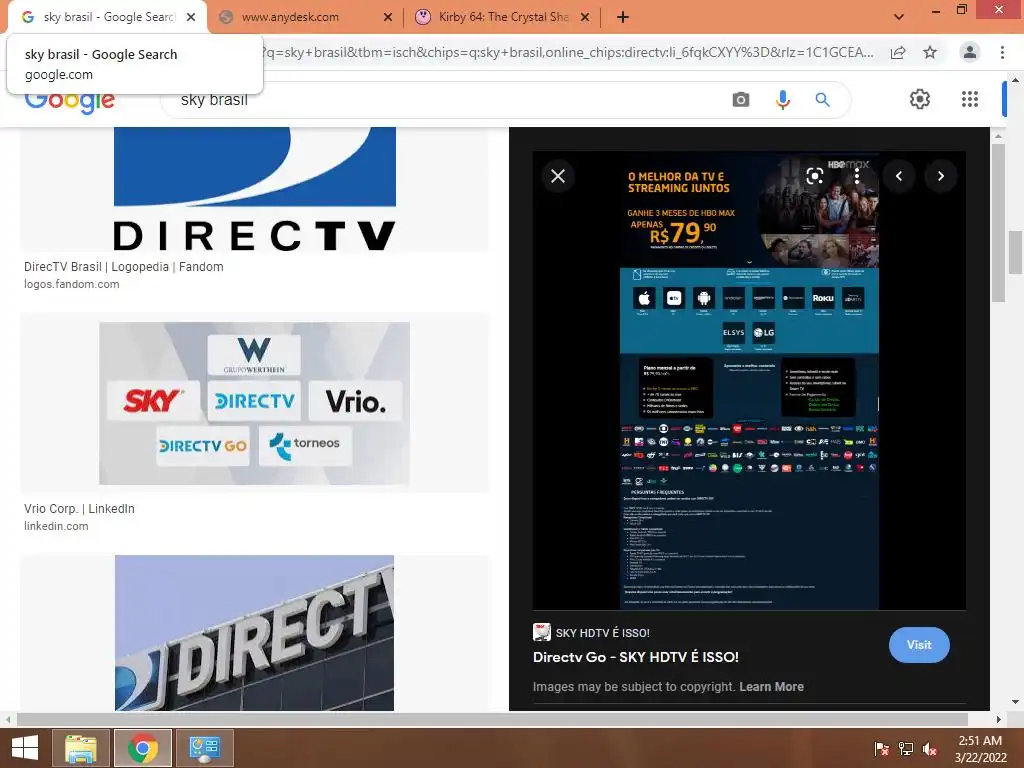Screen dimensions: 1024x768
Task: Open Control Panel taskbar icon
Action: pyautogui.click(x=204, y=748)
